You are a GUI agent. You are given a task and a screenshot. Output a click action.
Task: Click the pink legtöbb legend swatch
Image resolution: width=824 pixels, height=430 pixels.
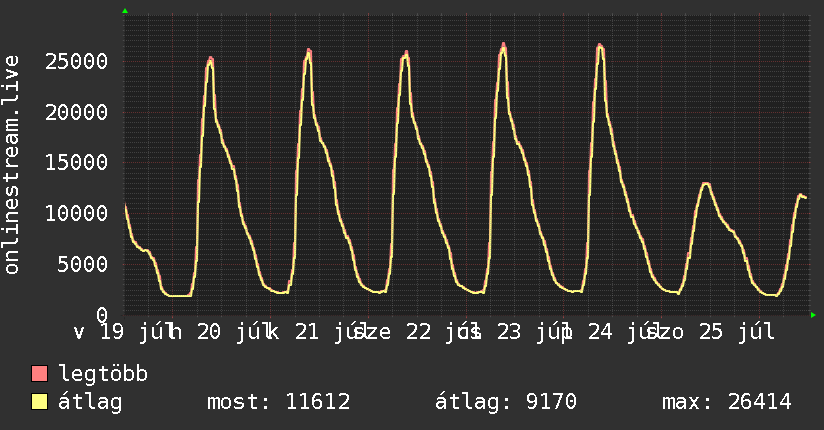pos(39,373)
